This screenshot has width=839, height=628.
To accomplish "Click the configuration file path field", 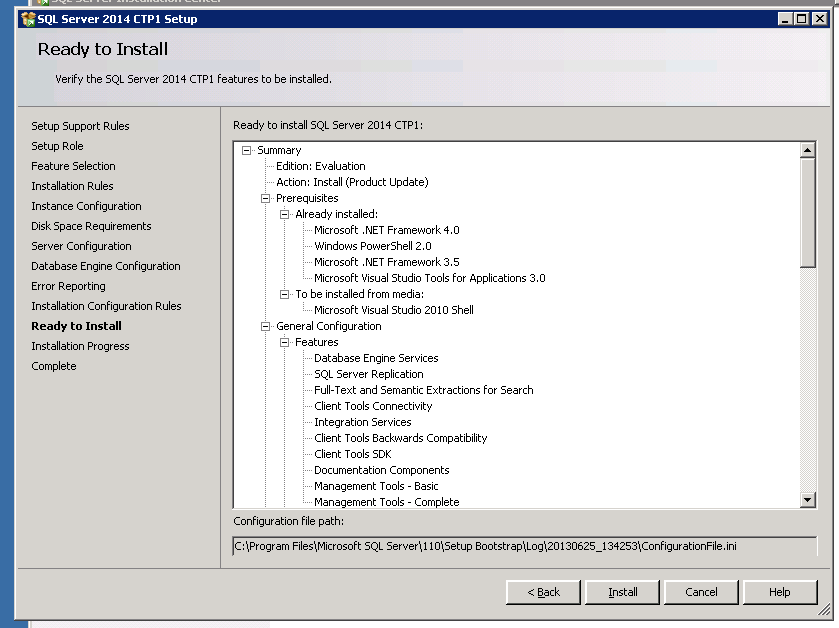I will (524, 546).
